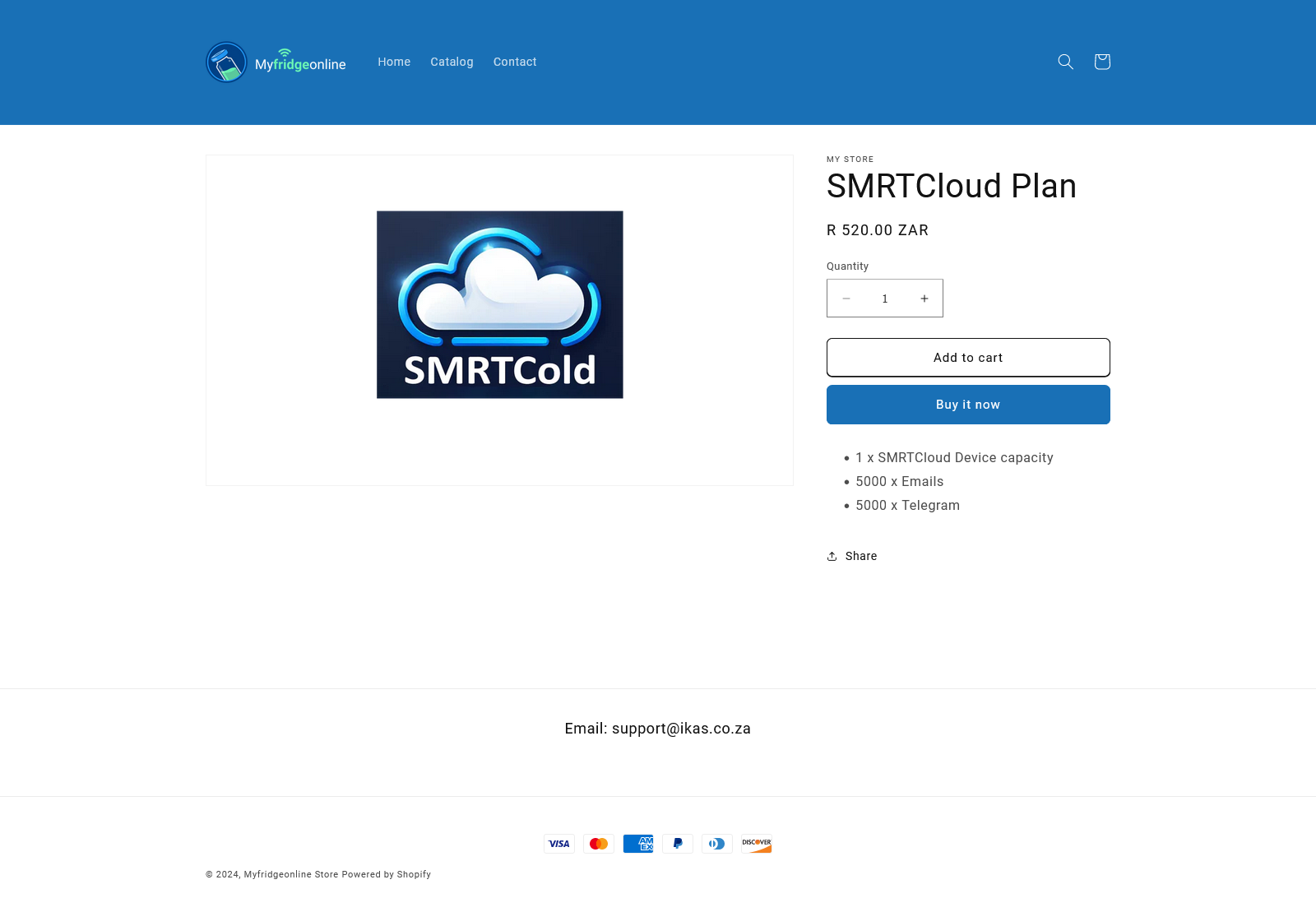Screen dimensions: 1316x912
Task: Click the MY STORE vendor label
Action: pyautogui.click(x=850, y=160)
